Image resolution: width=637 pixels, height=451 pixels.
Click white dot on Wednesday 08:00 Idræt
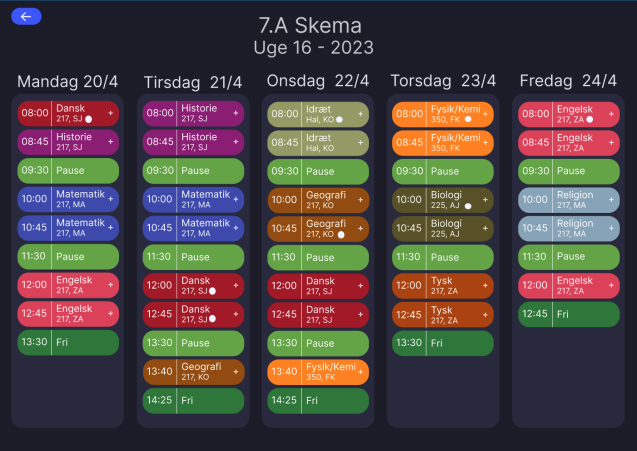[340, 119]
